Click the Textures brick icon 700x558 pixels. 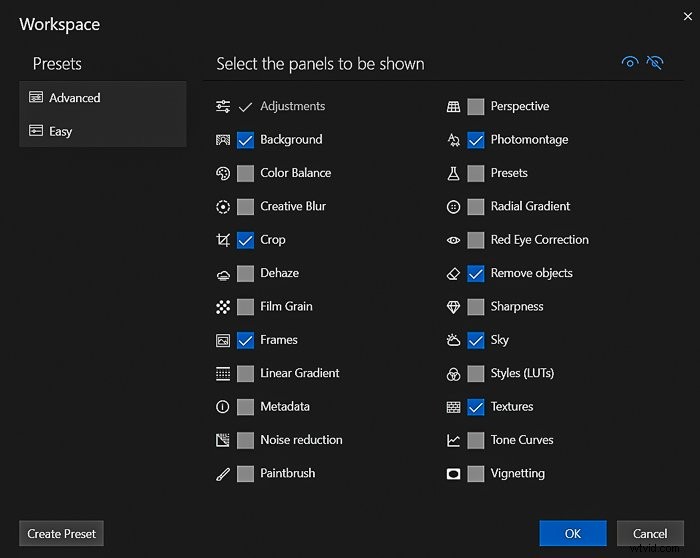453,407
